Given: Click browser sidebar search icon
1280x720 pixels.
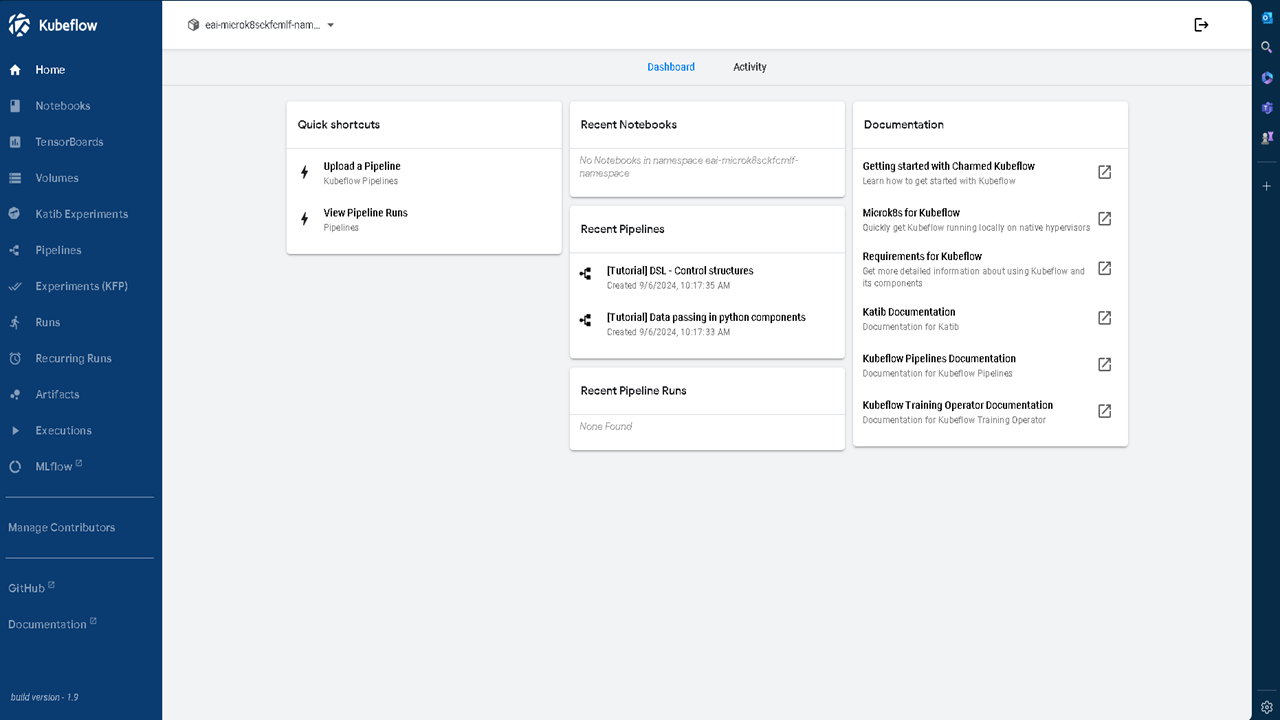Looking at the screenshot, I should [x=1267, y=47].
